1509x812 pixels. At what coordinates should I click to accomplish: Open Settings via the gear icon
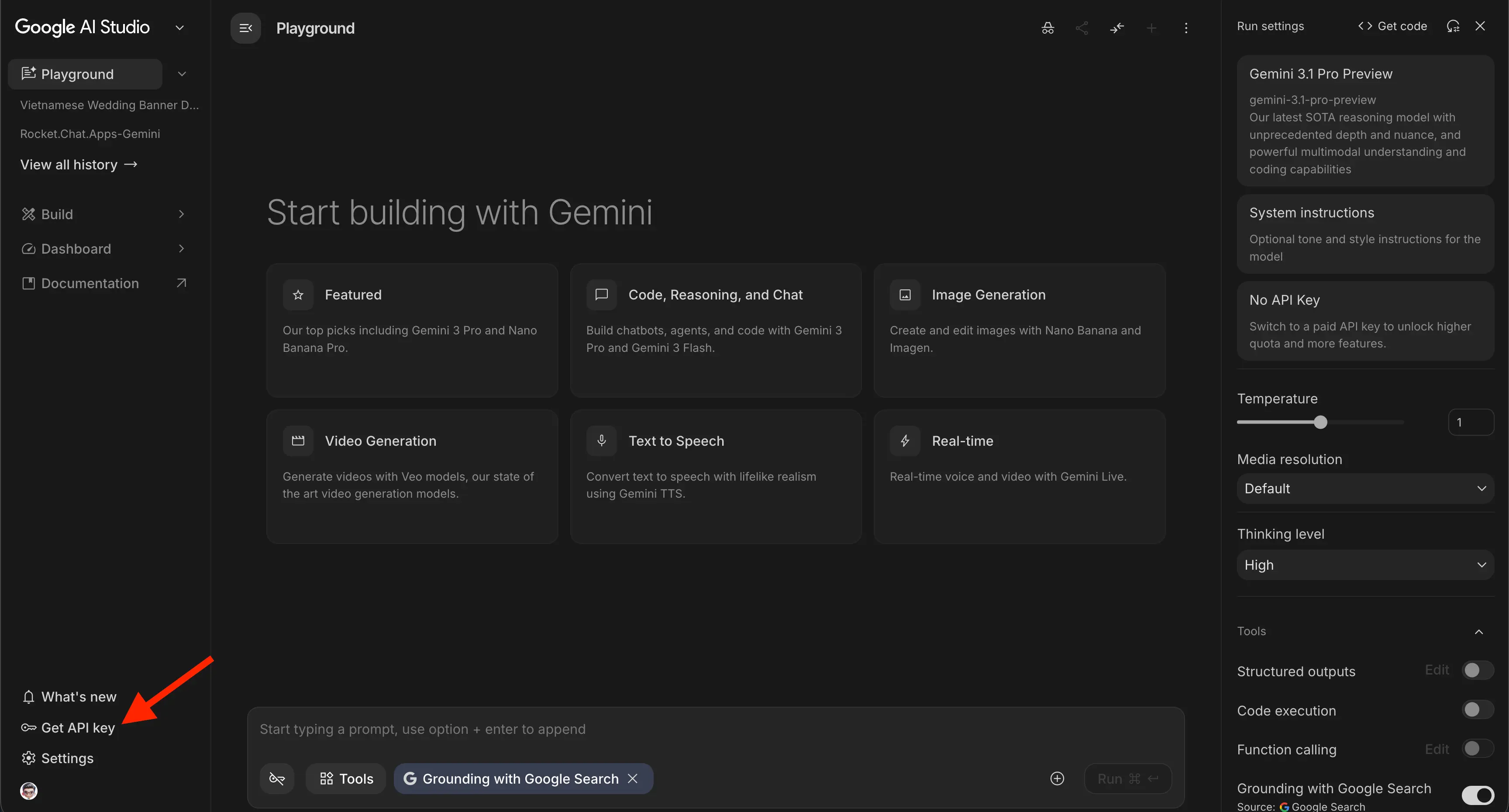click(x=28, y=758)
